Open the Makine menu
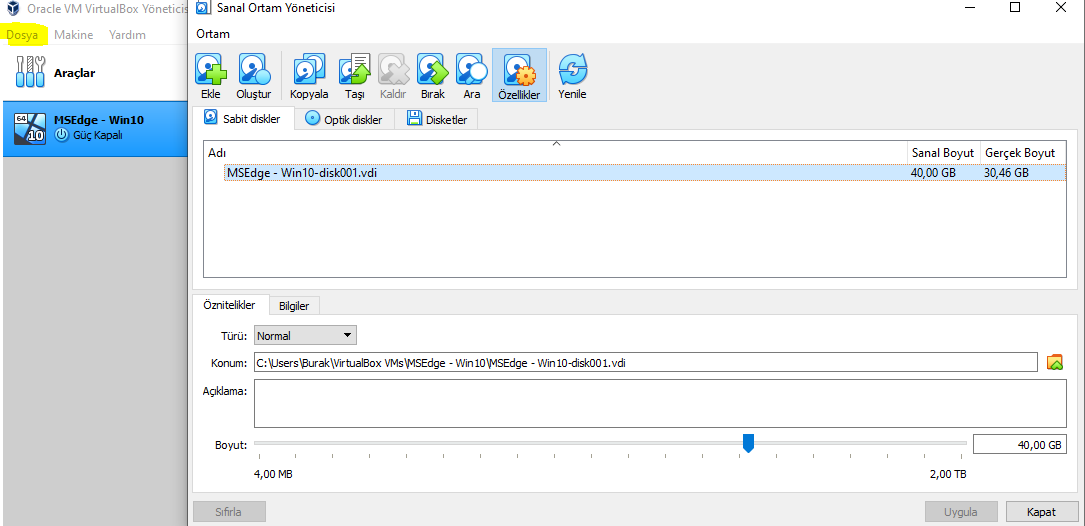This screenshot has height=526, width=1085. 73,35
